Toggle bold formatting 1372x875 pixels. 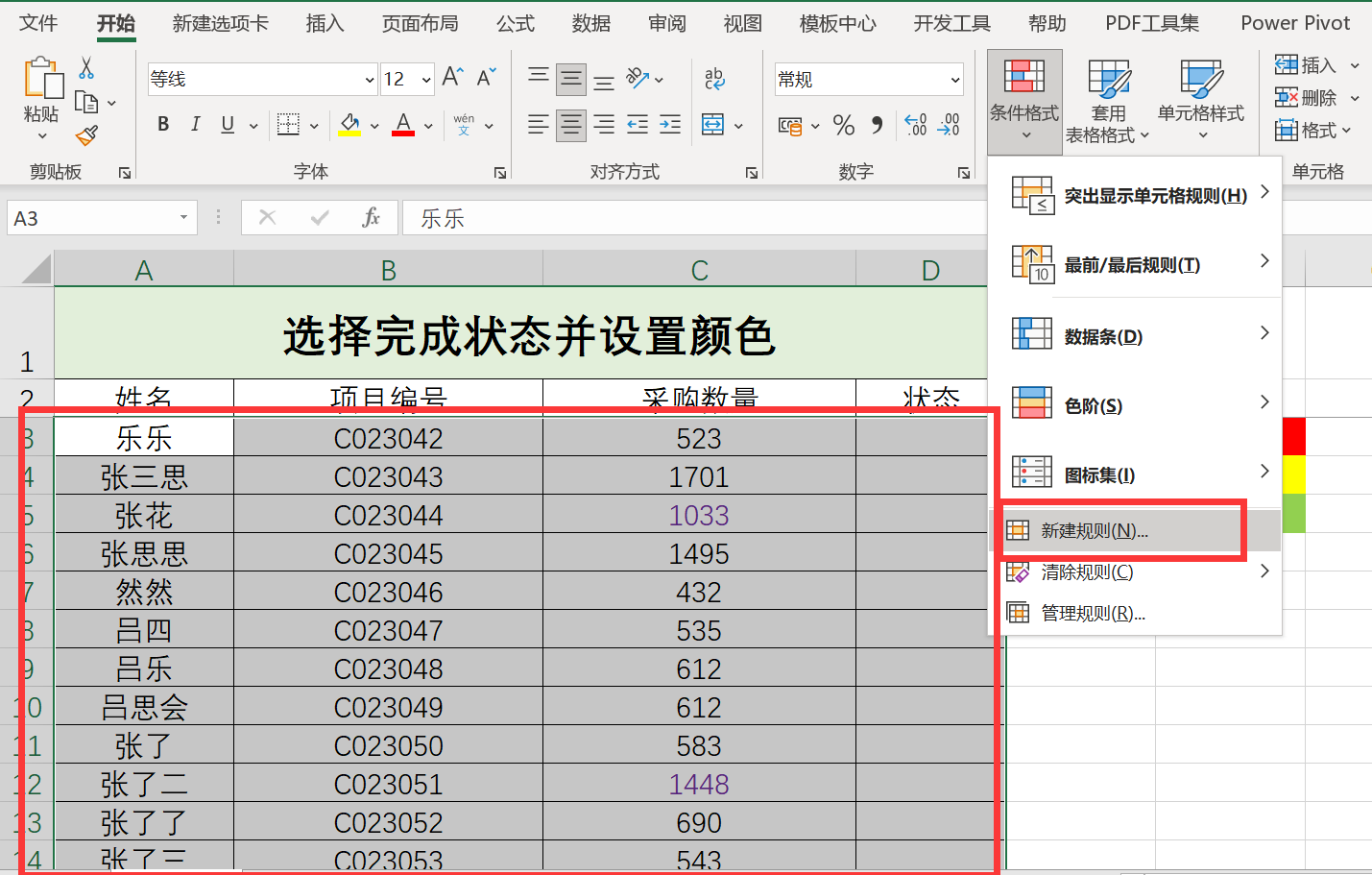(x=163, y=124)
